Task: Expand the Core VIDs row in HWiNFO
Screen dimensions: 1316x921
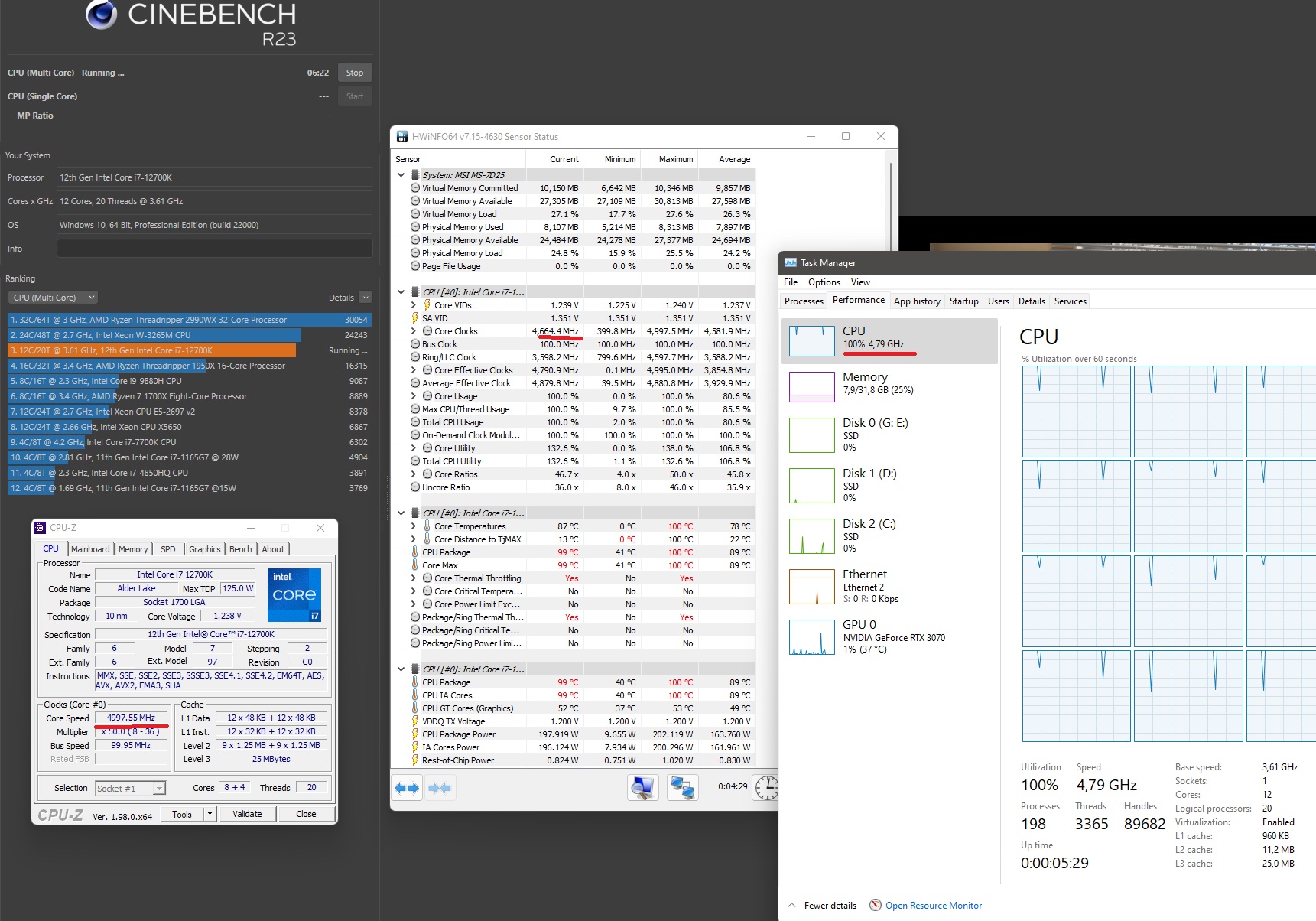Action: click(414, 305)
